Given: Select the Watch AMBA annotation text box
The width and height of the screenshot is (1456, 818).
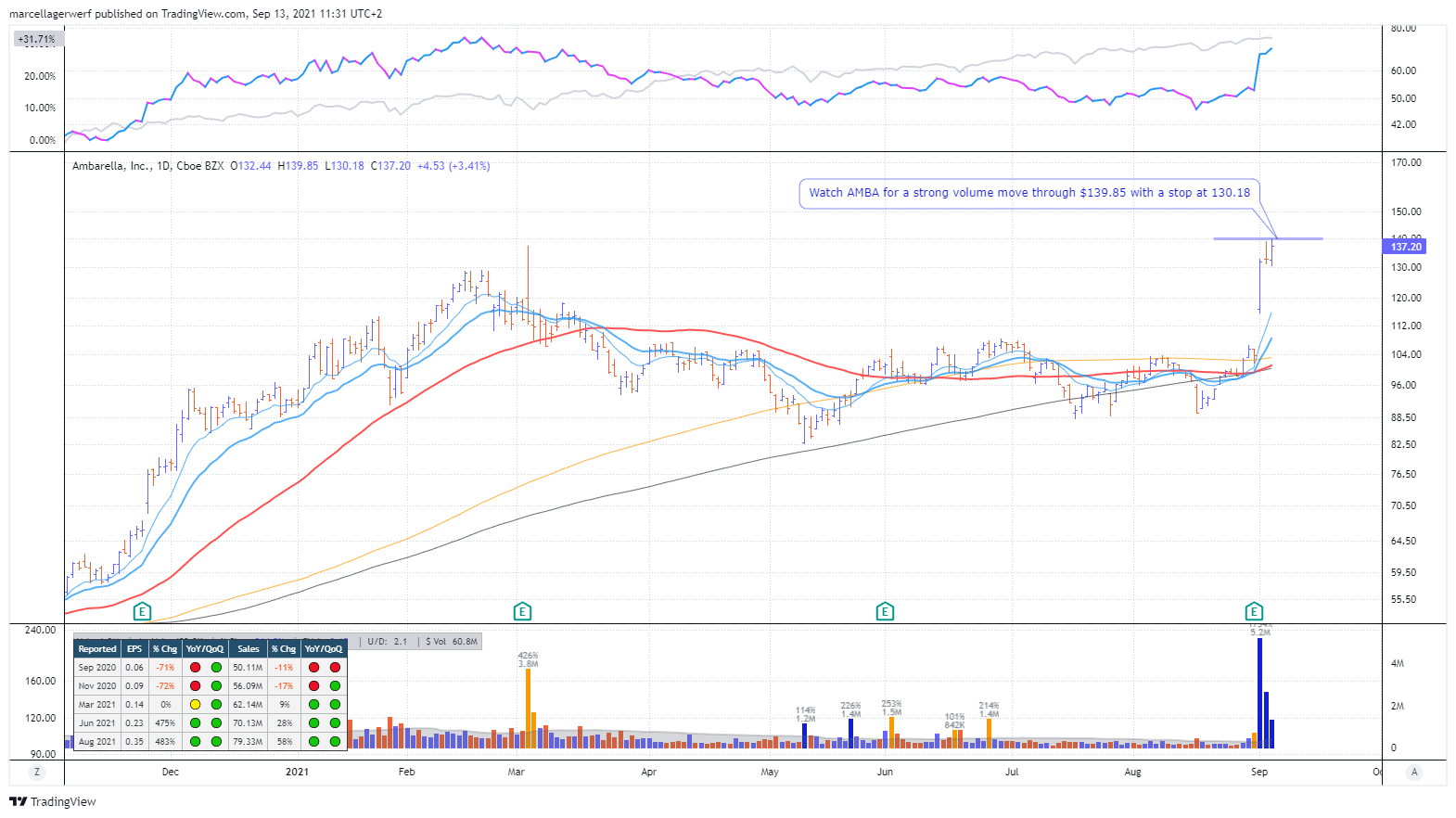Looking at the screenshot, I should tap(1029, 193).
